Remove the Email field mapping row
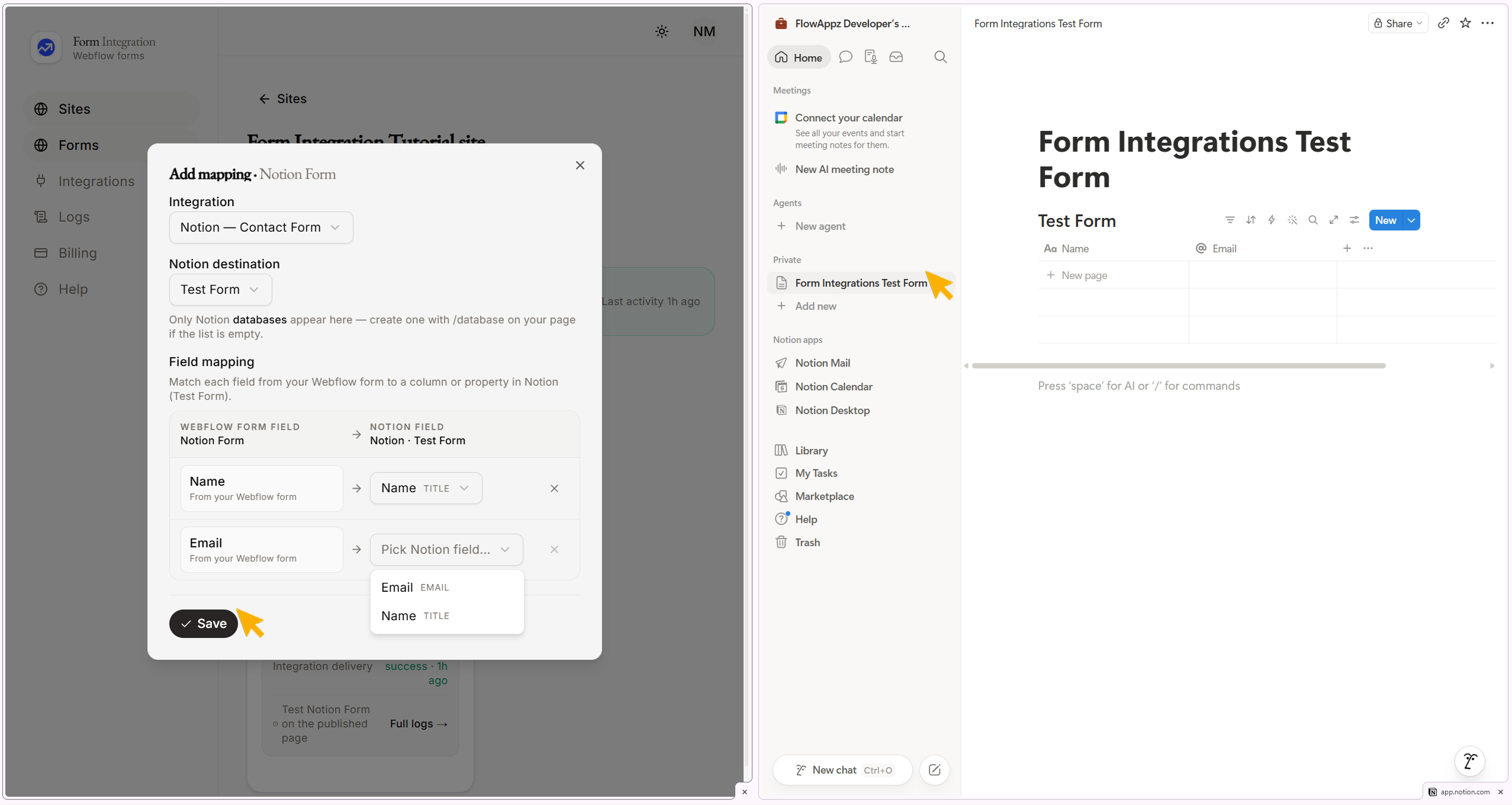The height and width of the screenshot is (805, 1512). 554,550
